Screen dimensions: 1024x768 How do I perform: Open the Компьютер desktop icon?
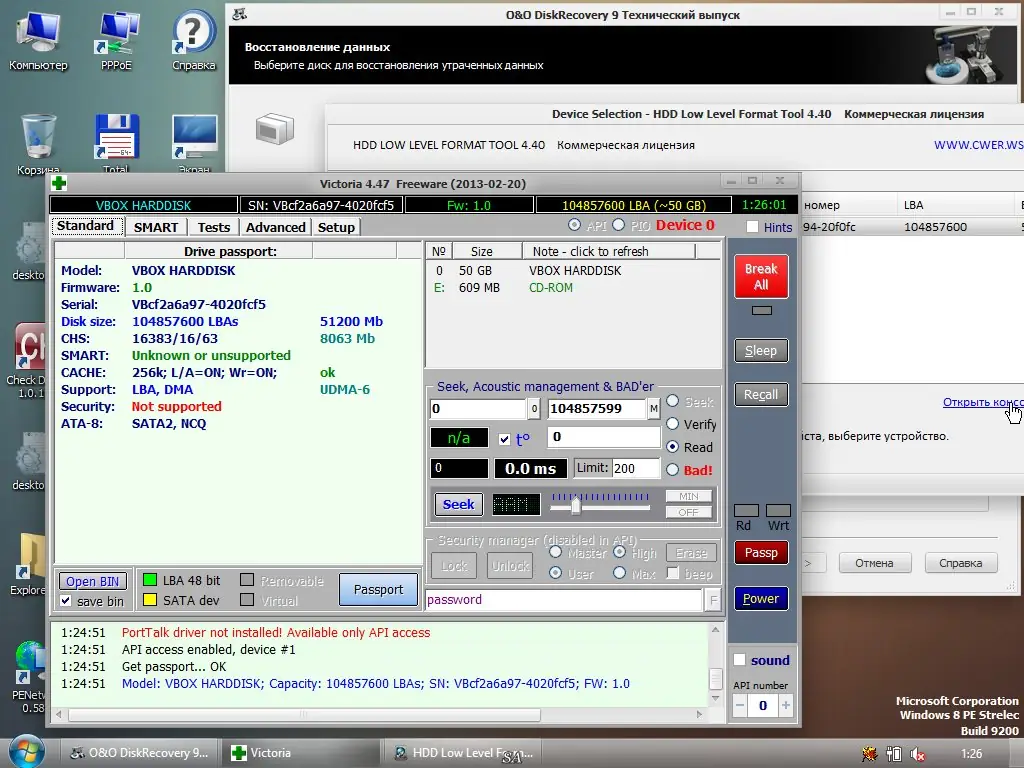pyautogui.click(x=38, y=39)
